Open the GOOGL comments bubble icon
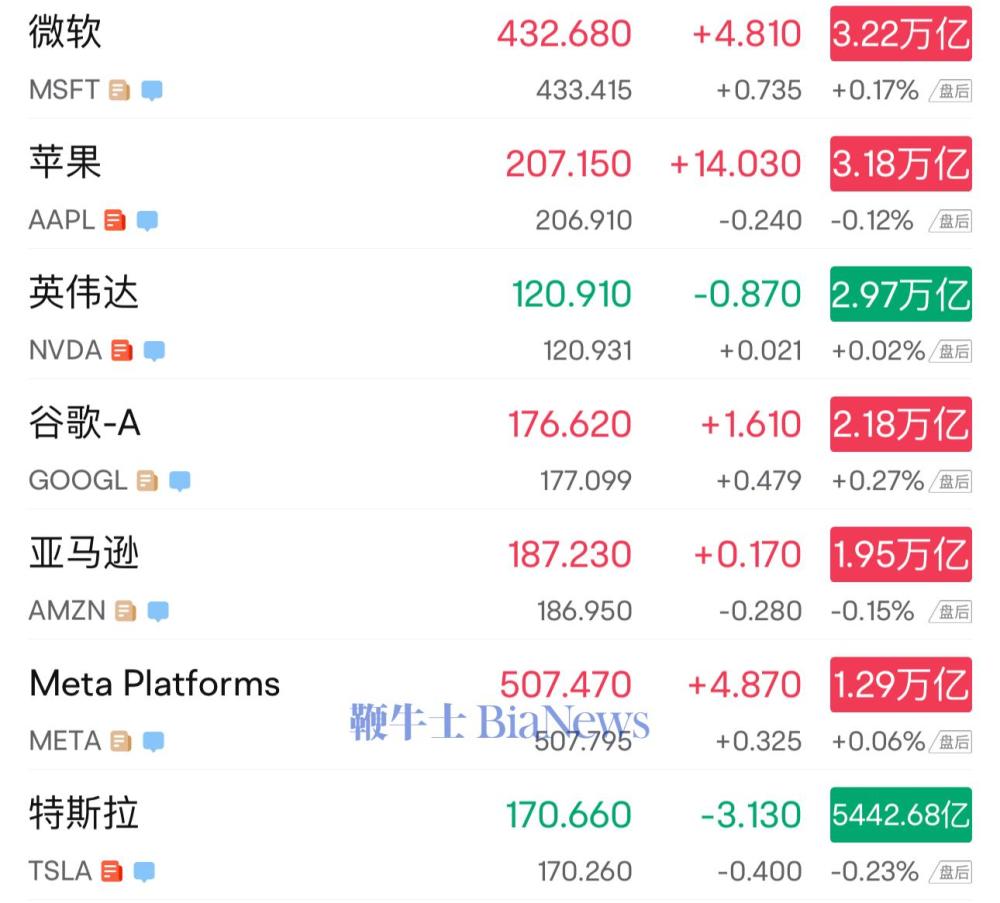 (x=180, y=481)
